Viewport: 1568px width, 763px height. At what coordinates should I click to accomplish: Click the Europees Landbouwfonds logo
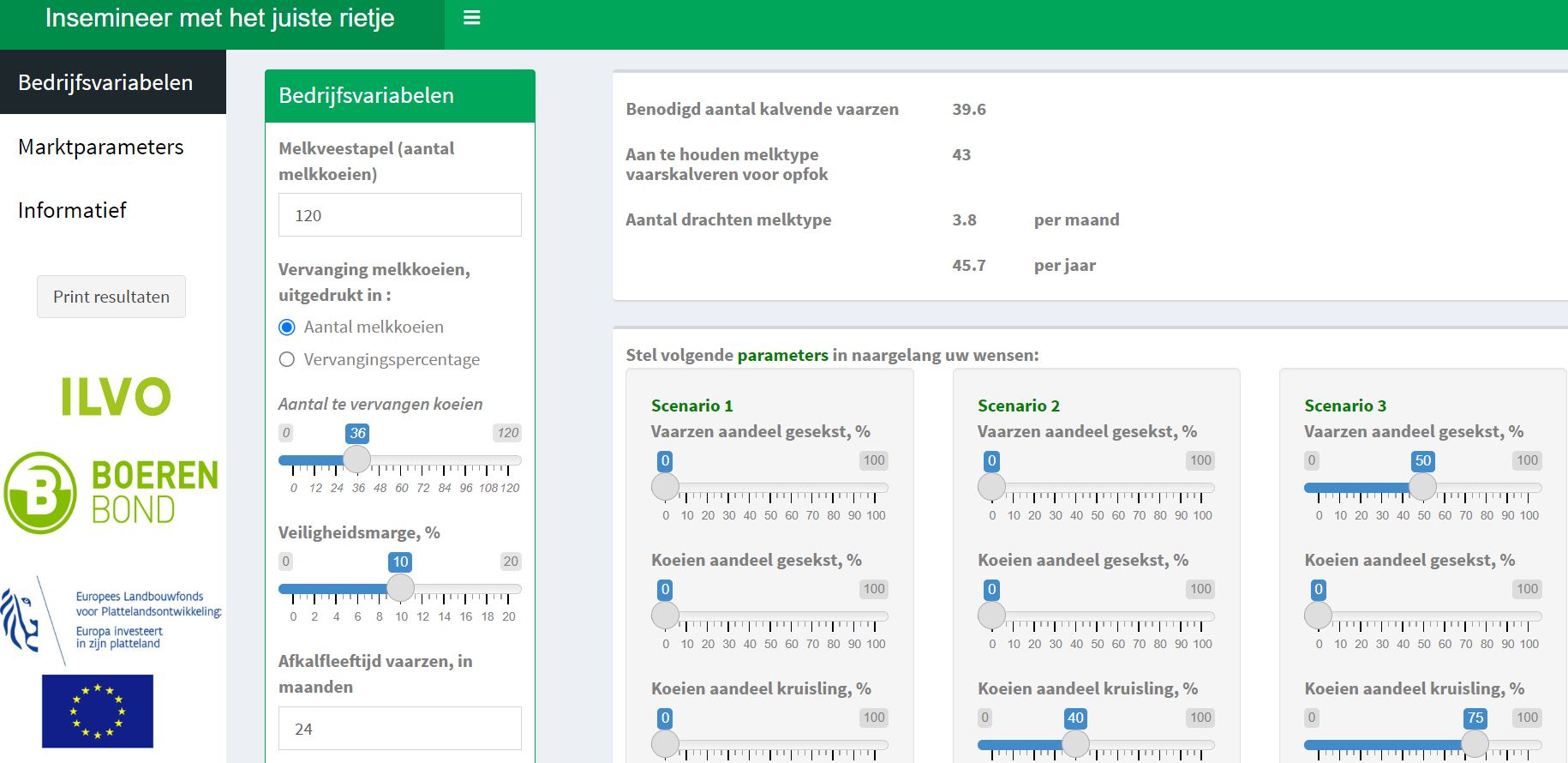(x=111, y=620)
